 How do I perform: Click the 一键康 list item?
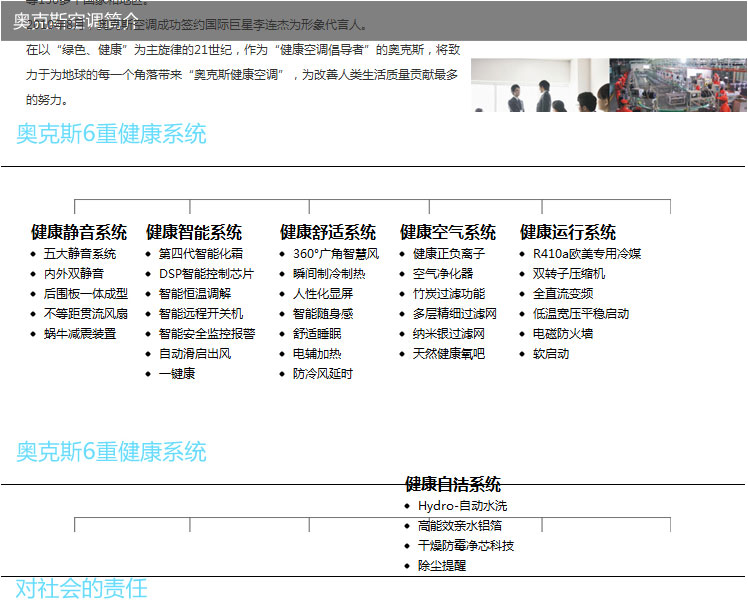(177, 374)
